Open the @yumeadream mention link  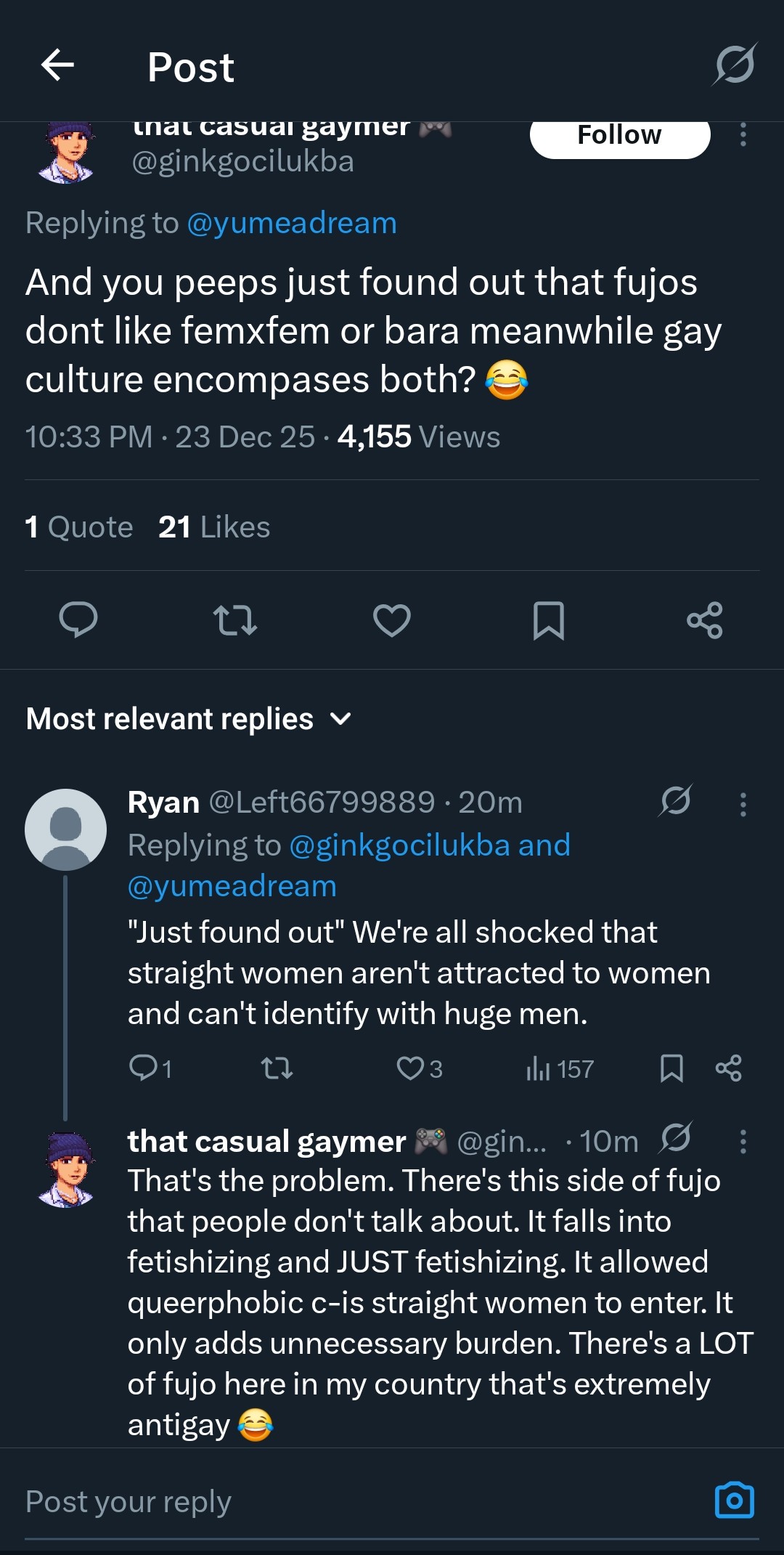[292, 223]
